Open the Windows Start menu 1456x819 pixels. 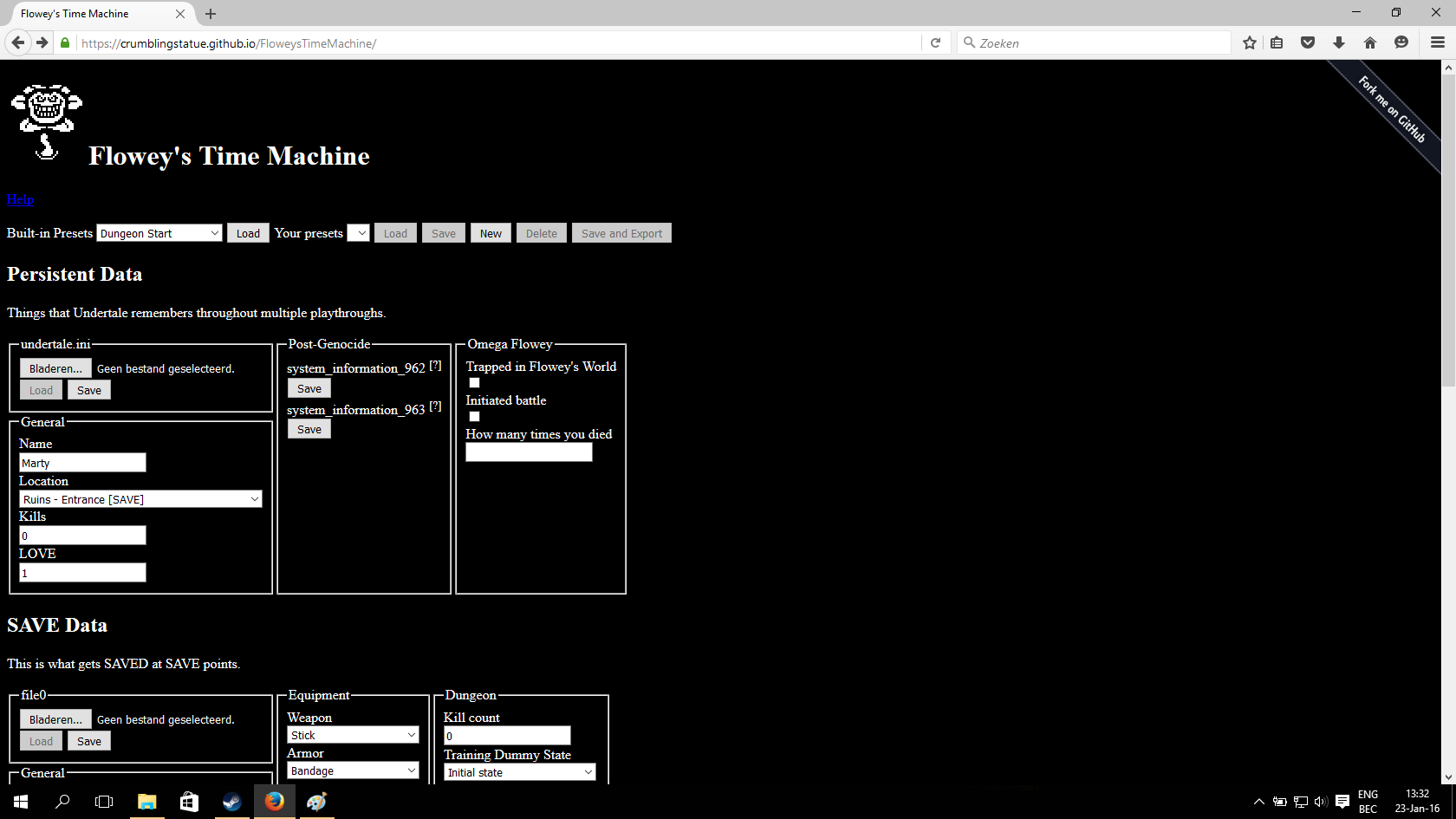point(21,802)
